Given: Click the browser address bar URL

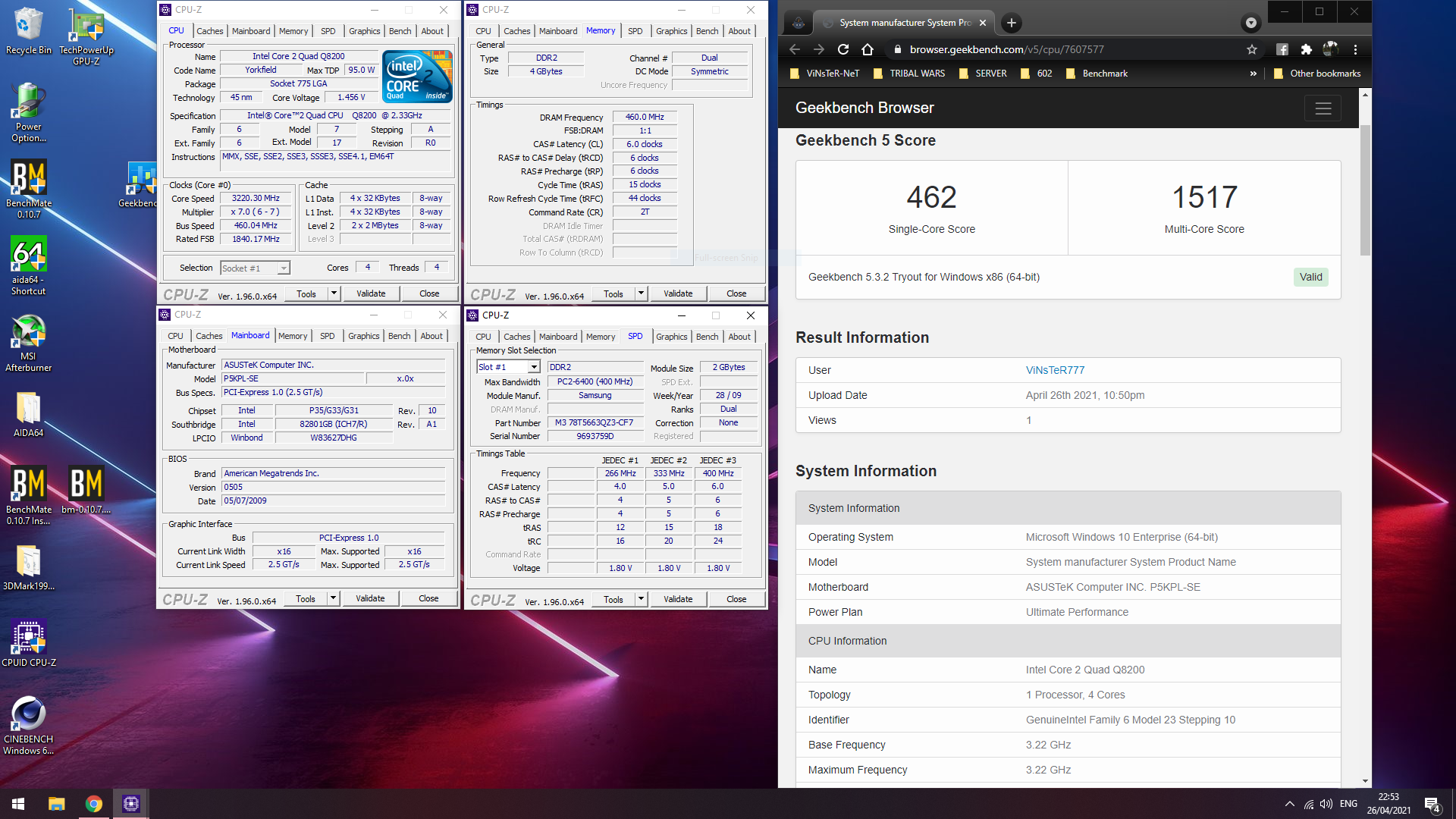Looking at the screenshot, I should pos(1006,49).
